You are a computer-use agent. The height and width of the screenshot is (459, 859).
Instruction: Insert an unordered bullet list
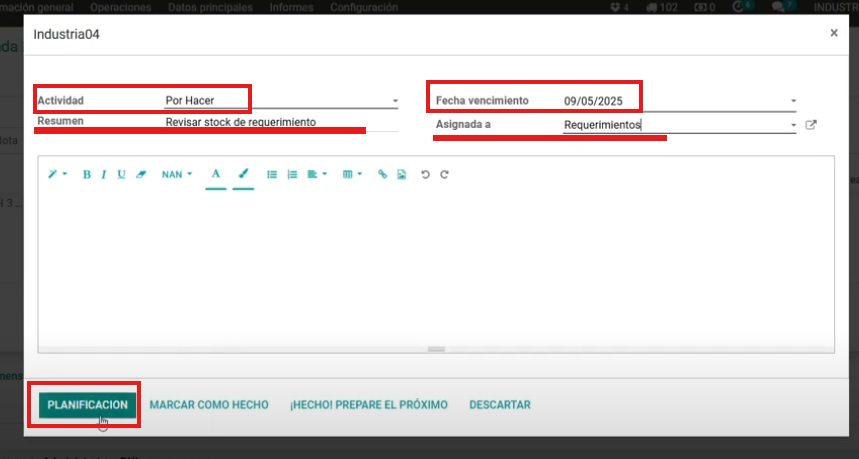click(x=272, y=174)
